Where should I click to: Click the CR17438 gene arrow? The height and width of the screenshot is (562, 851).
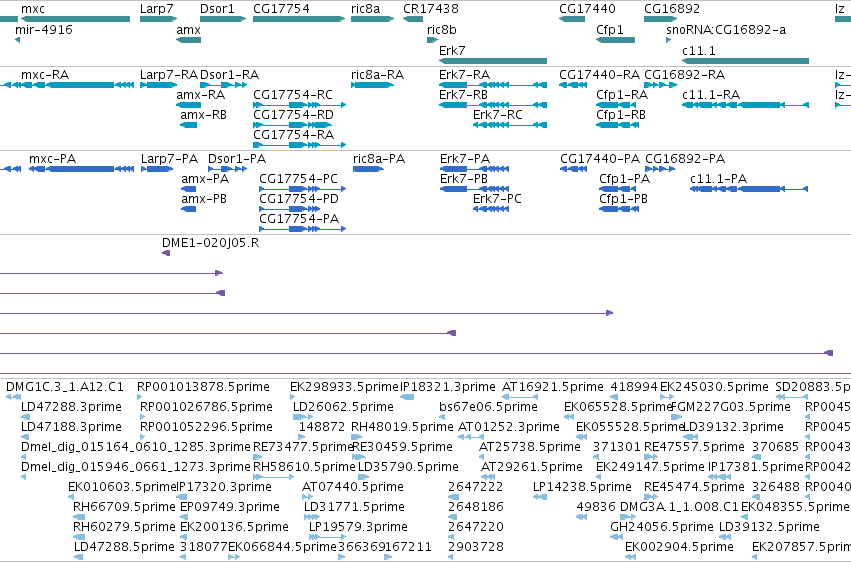[413, 19]
